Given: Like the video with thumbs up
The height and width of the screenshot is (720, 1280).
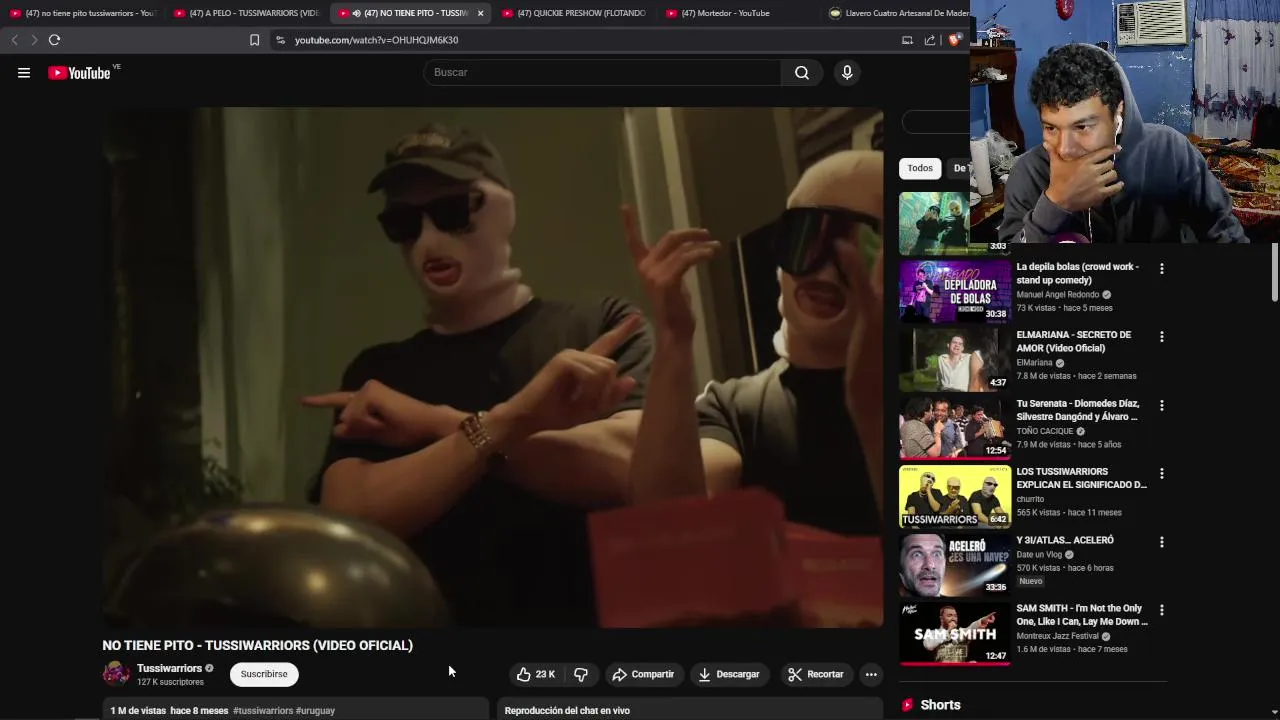Looking at the screenshot, I should (x=535, y=674).
